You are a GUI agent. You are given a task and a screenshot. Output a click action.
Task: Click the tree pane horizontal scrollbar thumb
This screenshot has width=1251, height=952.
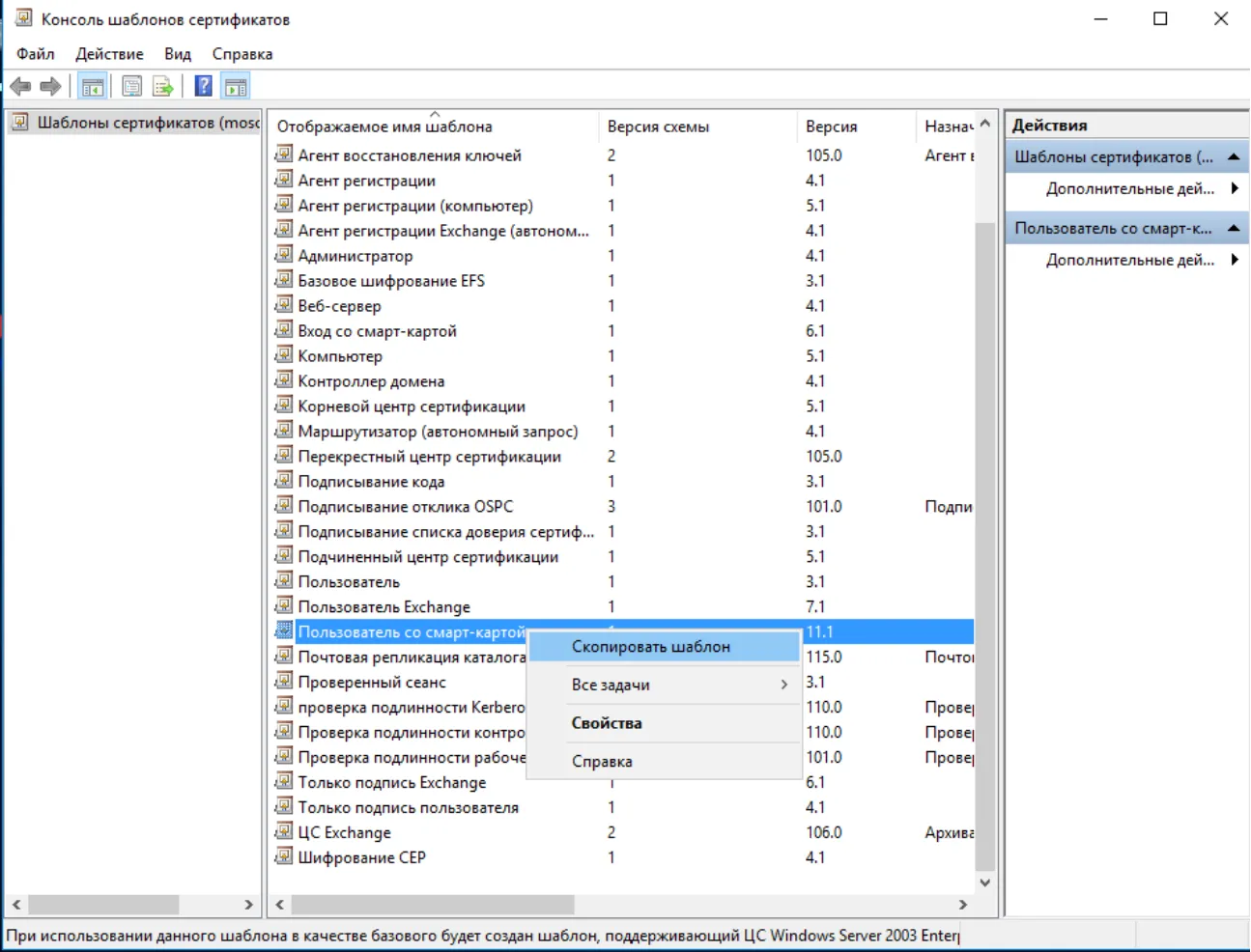coord(103,905)
